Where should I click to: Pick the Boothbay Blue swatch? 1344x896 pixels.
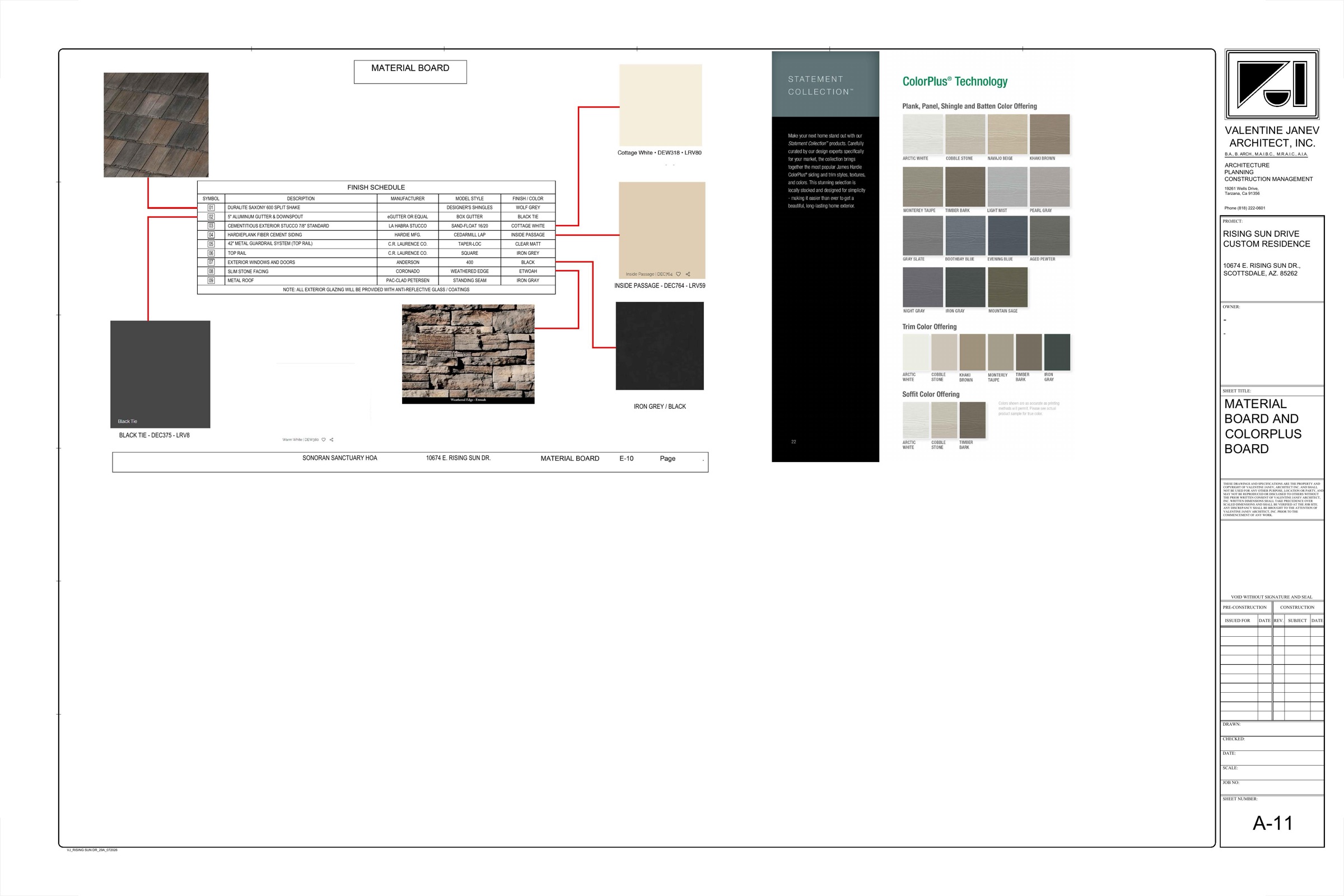pyautogui.click(x=965, y=235)
